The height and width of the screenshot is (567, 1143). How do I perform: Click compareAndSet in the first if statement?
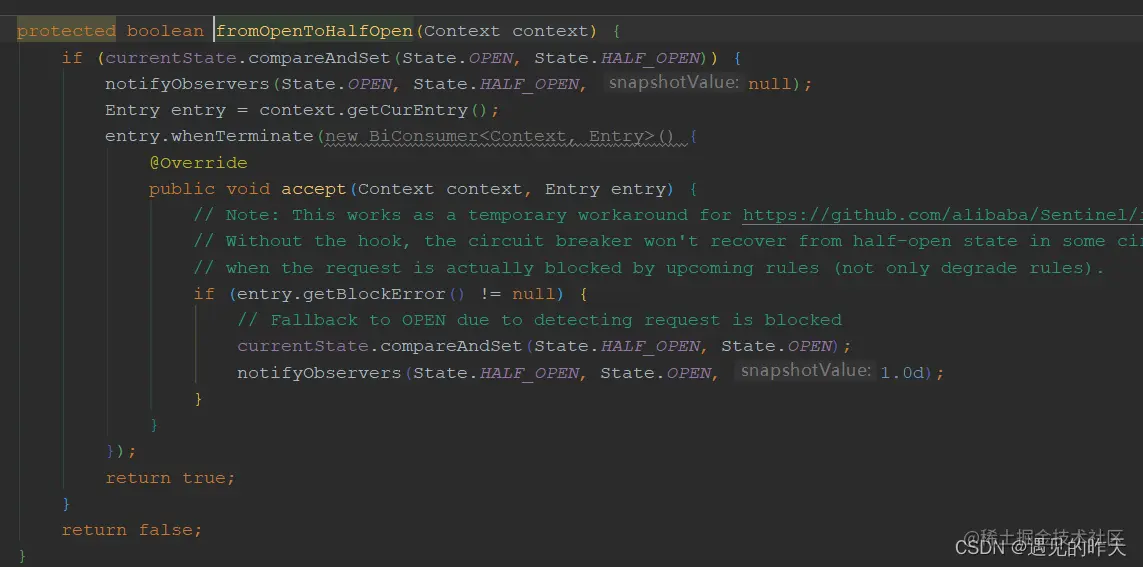[x=320, y=58]
